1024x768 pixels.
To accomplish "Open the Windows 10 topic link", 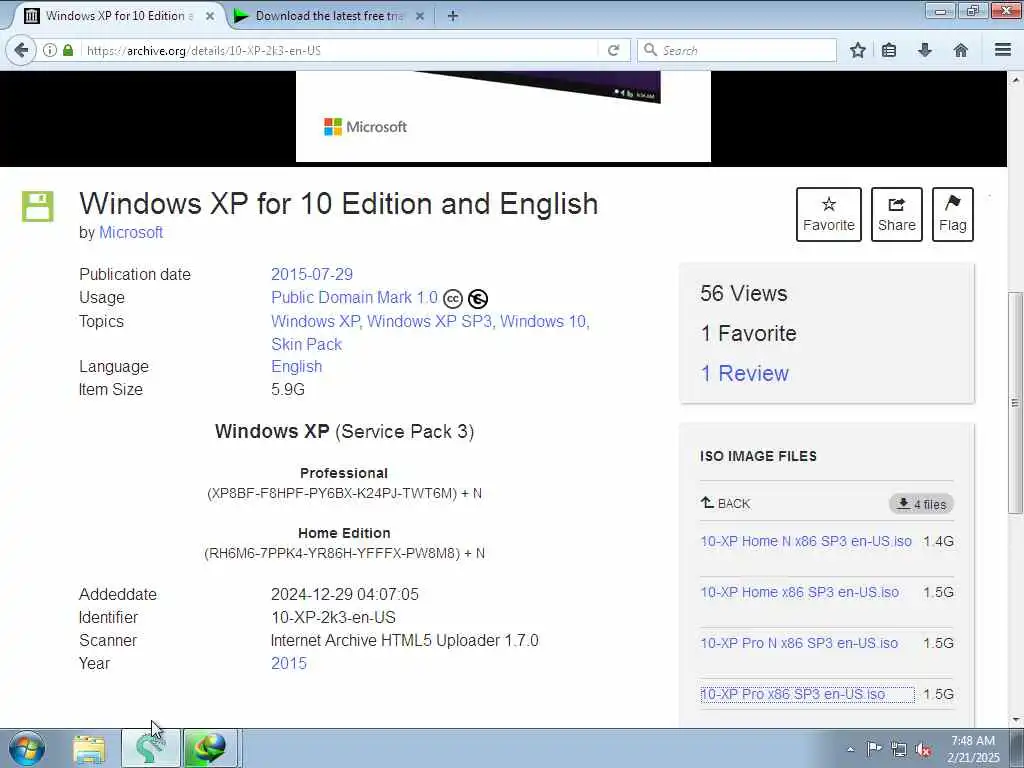I will coord(543,321).
